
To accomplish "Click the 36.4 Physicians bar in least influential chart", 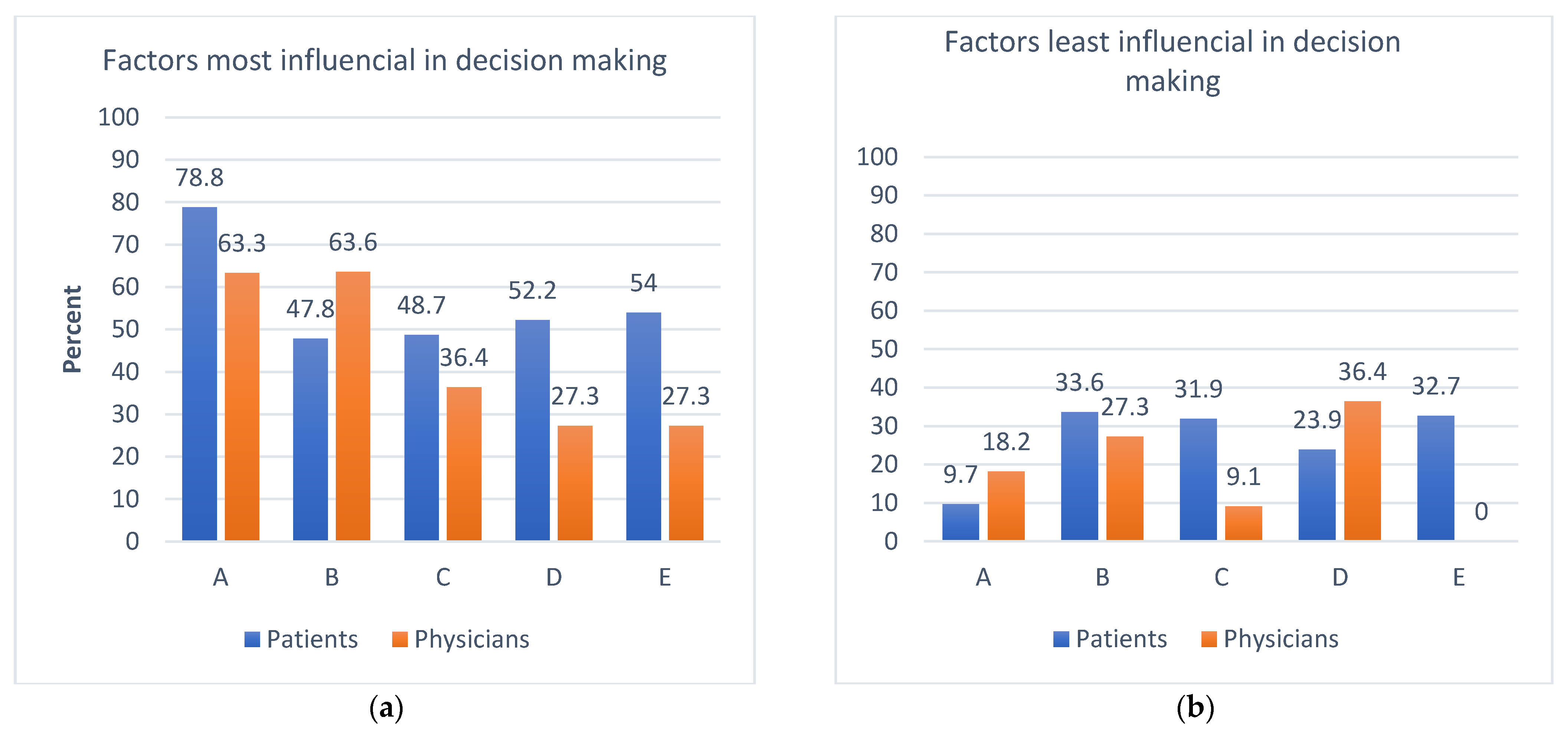I will (x=1362, y=471).
